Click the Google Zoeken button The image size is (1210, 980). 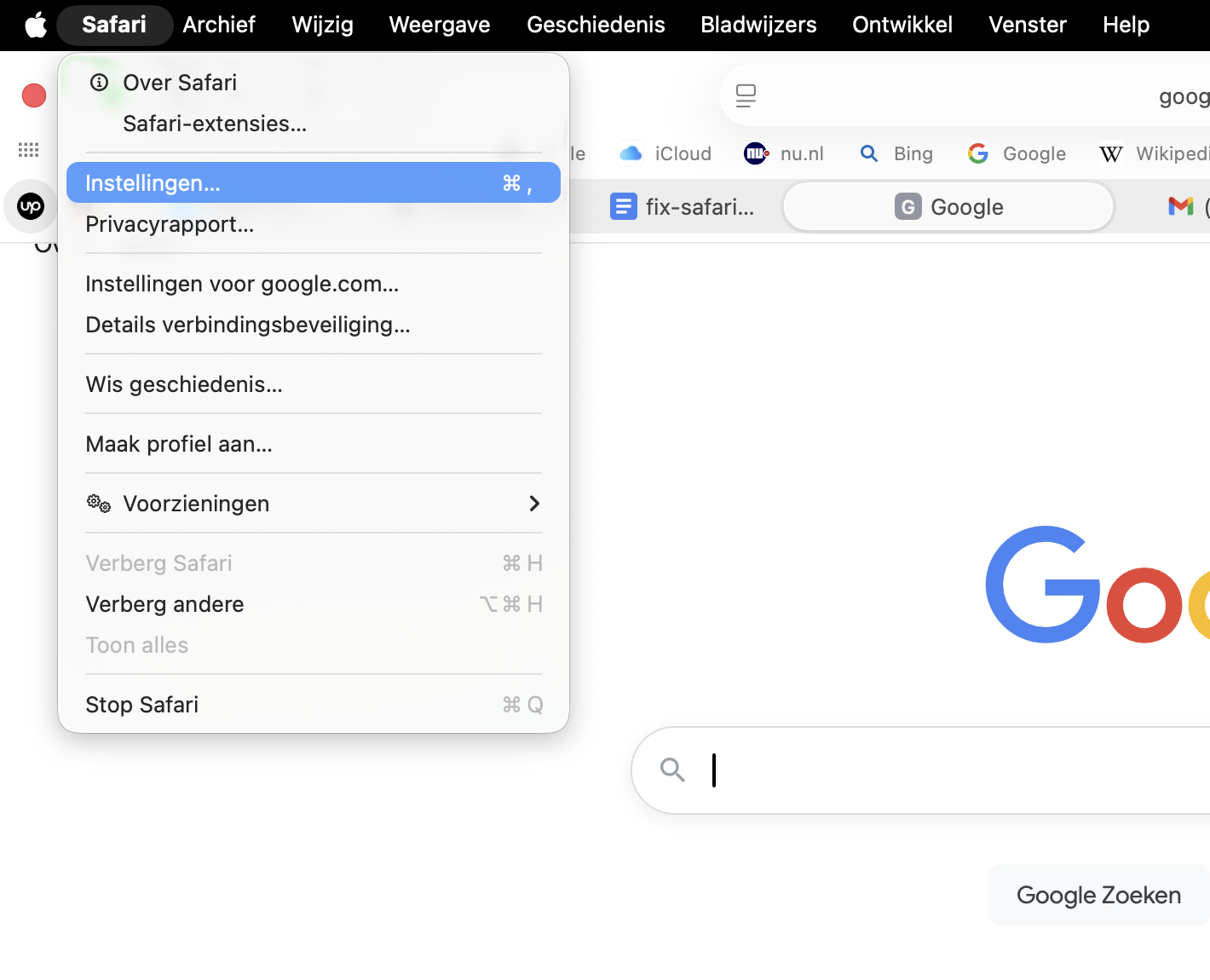[1098, 895]
